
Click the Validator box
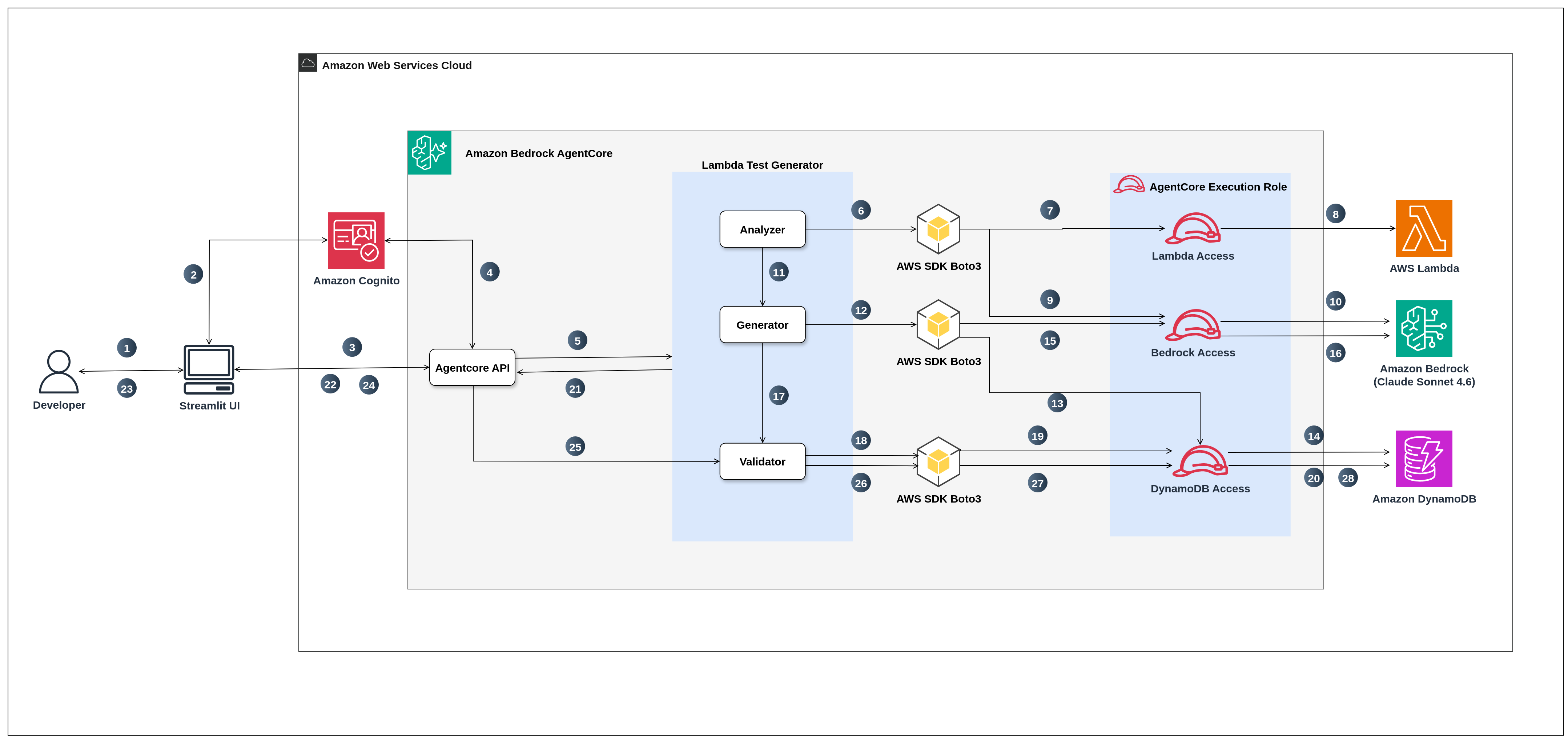coord(762,462)
